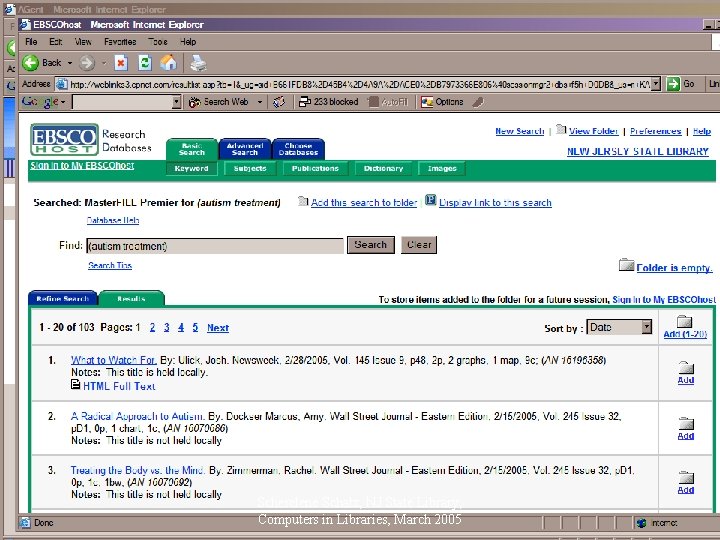
Task: Select the Results tab
Action: pos(131,298)
